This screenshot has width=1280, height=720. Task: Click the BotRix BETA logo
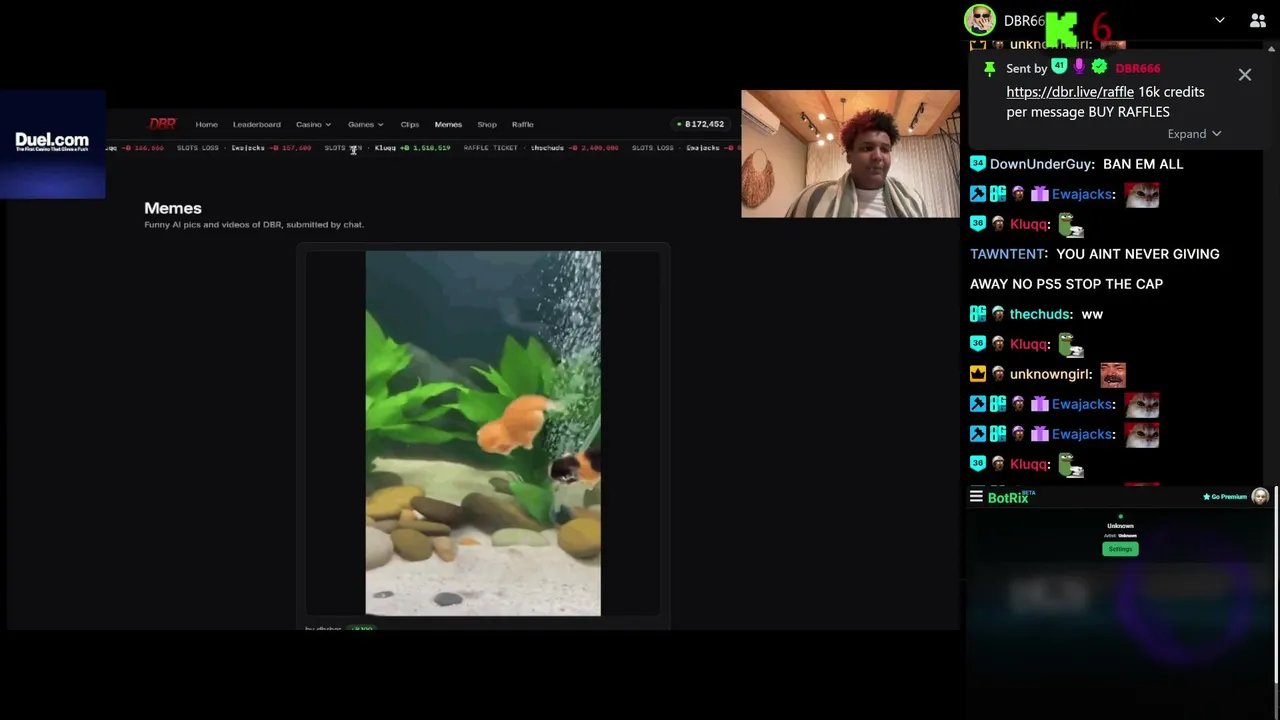(x=1011, y=497)
